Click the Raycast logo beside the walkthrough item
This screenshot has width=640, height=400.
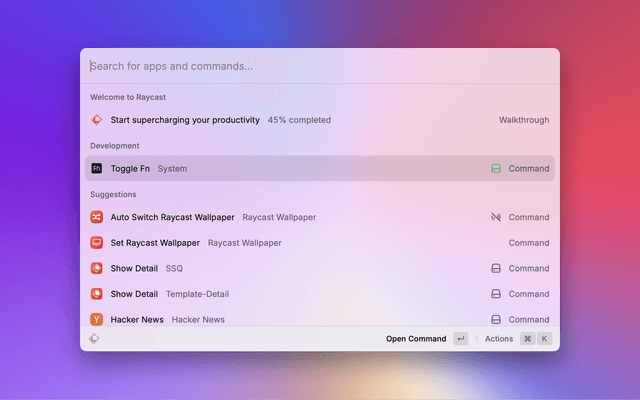pos(97,120)
